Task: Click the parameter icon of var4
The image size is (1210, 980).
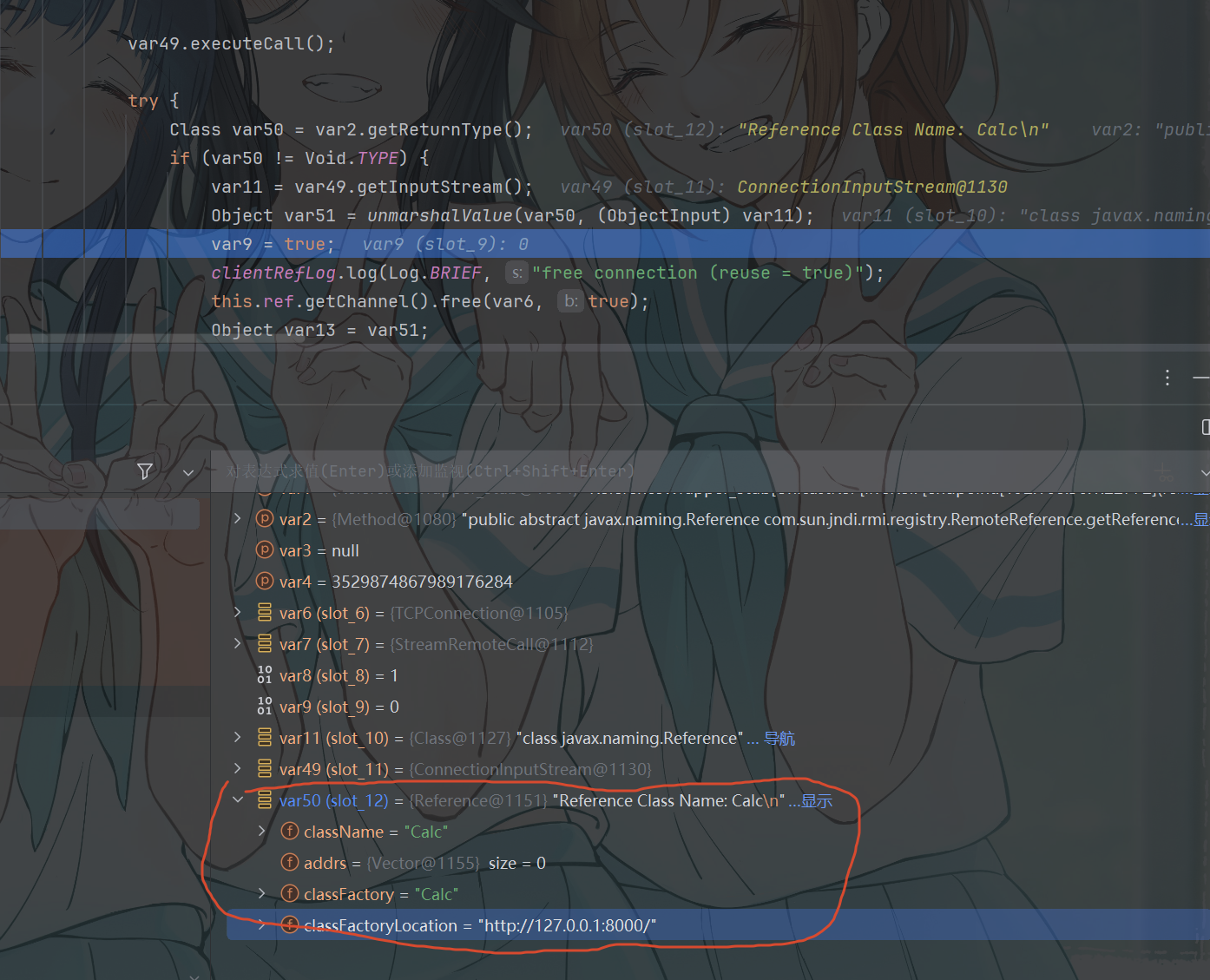Action: click(265, 581)
